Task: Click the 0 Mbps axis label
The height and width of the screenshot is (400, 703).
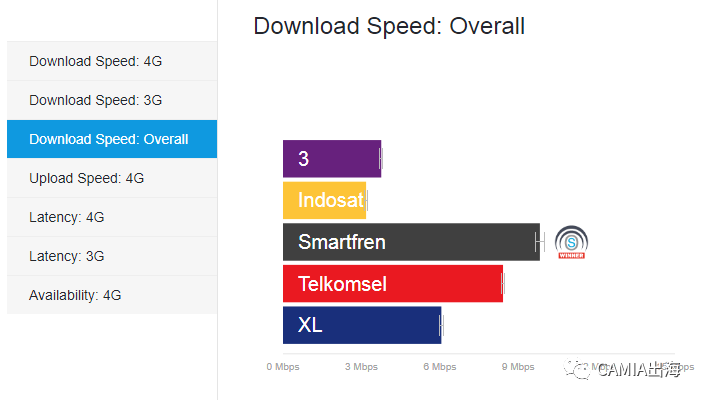Action: point(283,367)
